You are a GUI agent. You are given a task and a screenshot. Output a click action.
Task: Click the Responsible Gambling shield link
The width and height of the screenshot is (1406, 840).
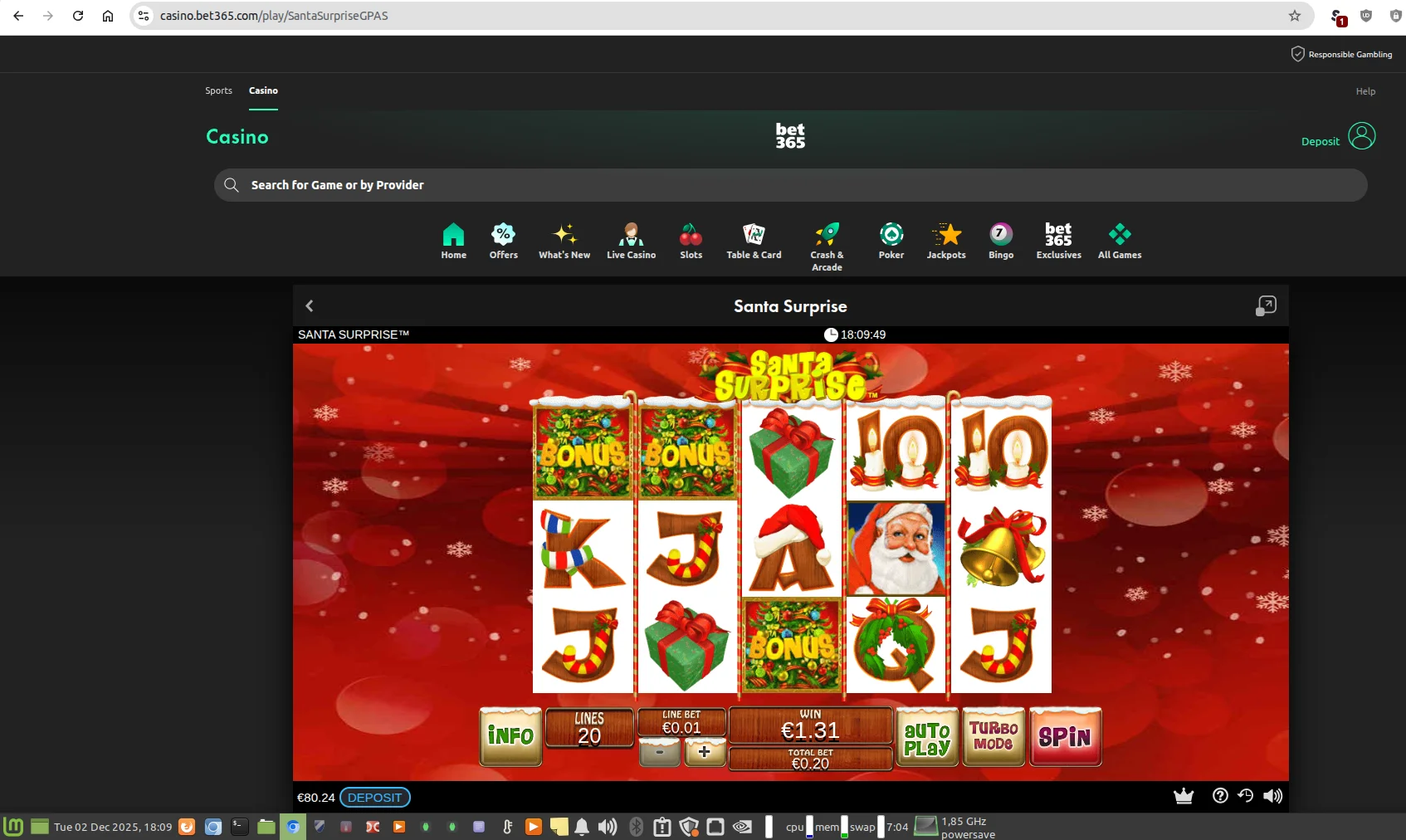tap(1341, 54)
